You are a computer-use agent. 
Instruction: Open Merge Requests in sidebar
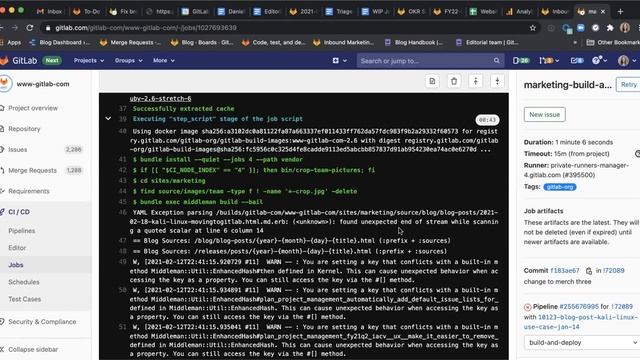[32, 171]
